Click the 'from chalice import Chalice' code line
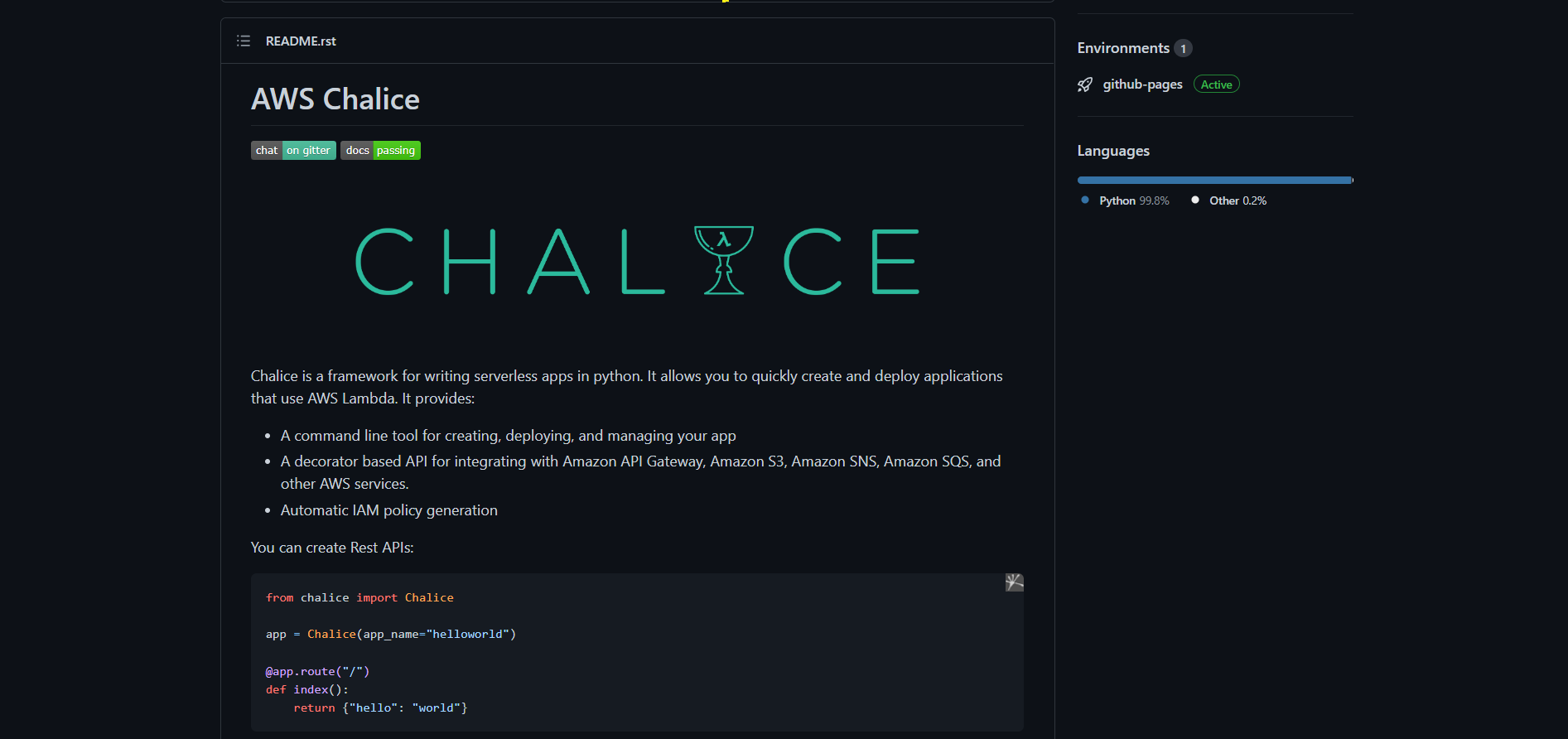1568x739 pixels. 359,597
